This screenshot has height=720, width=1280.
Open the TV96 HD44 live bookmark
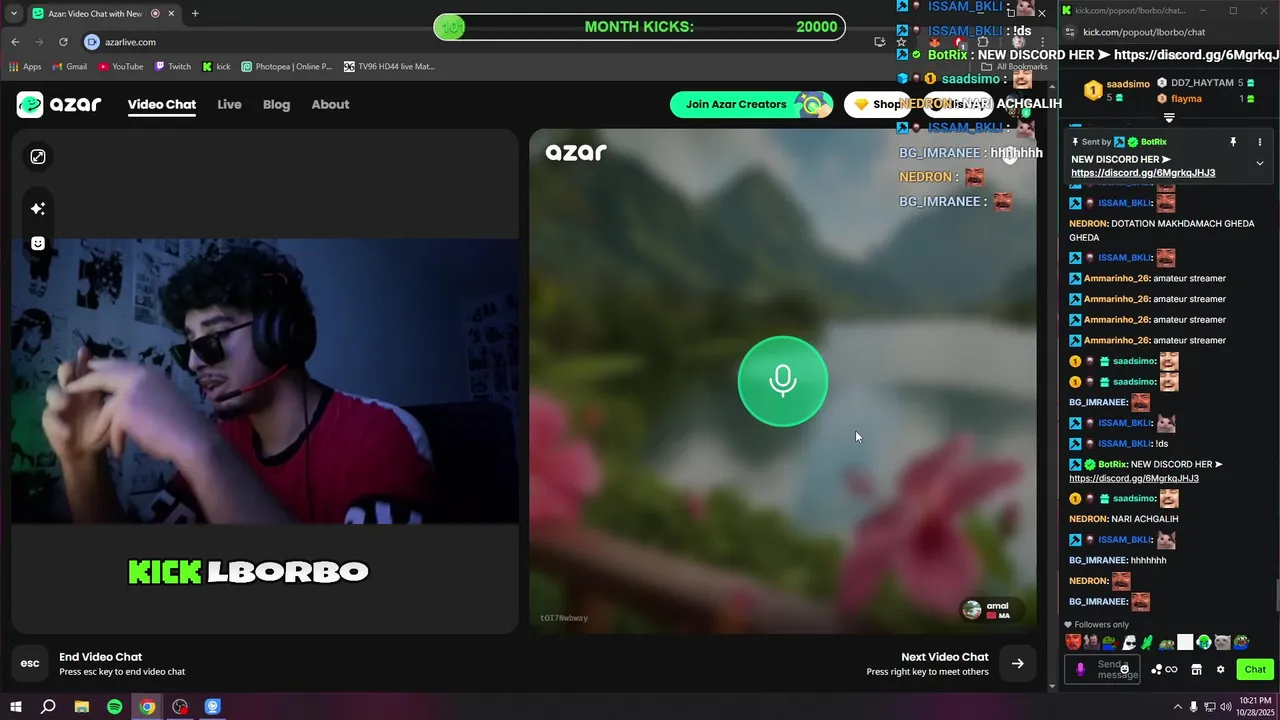point(389,66)
